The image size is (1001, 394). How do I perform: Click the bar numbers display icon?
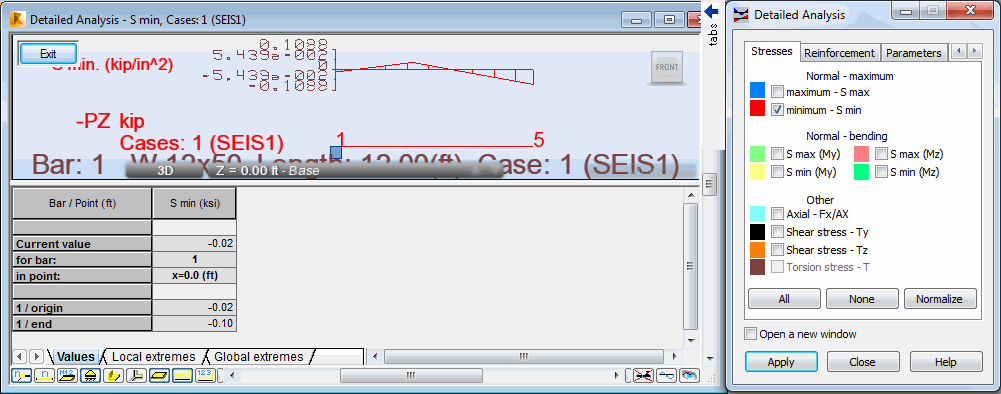pyautogui.click(x=44, y=375)
